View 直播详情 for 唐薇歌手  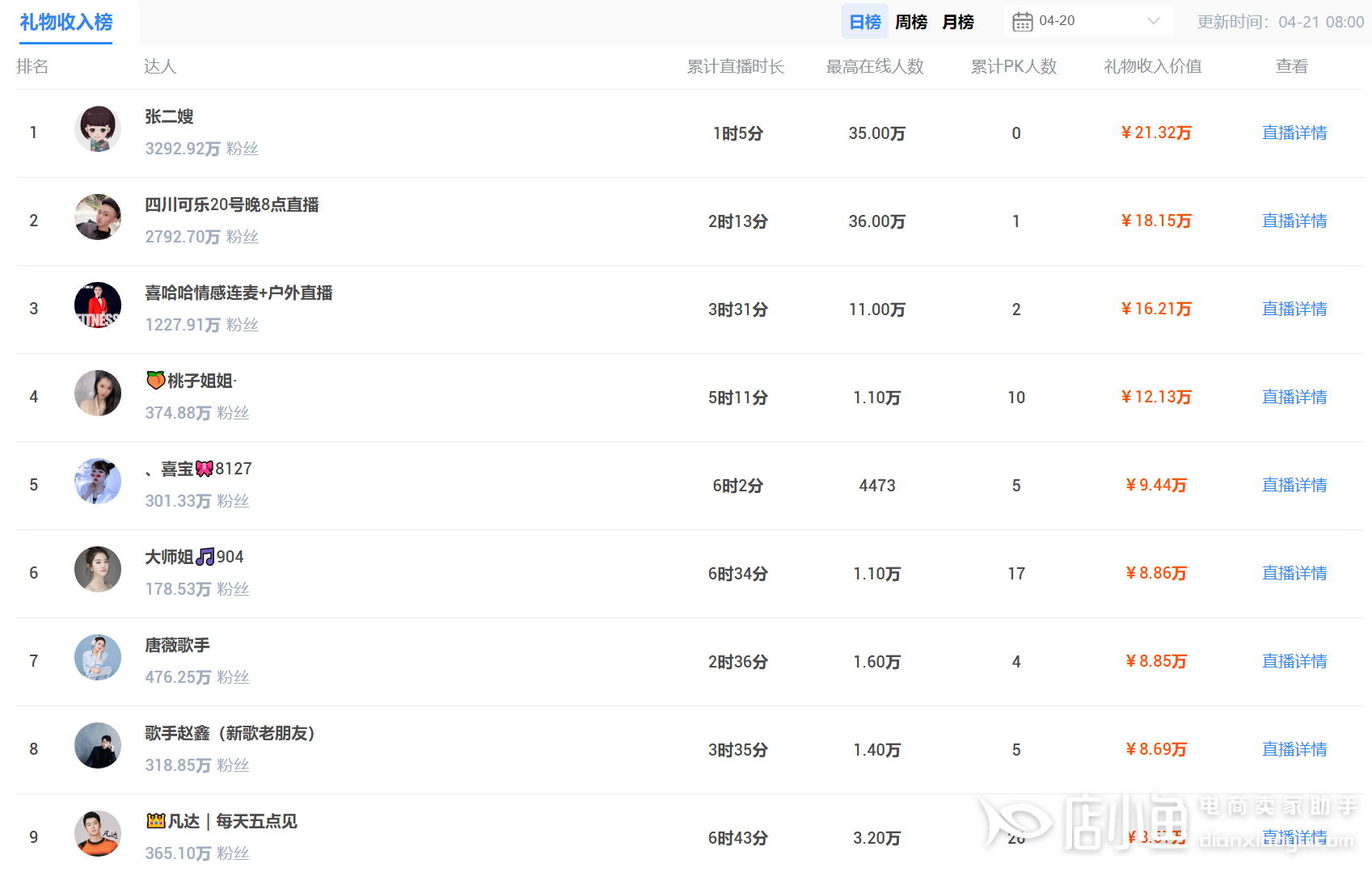click(1294, 661)
